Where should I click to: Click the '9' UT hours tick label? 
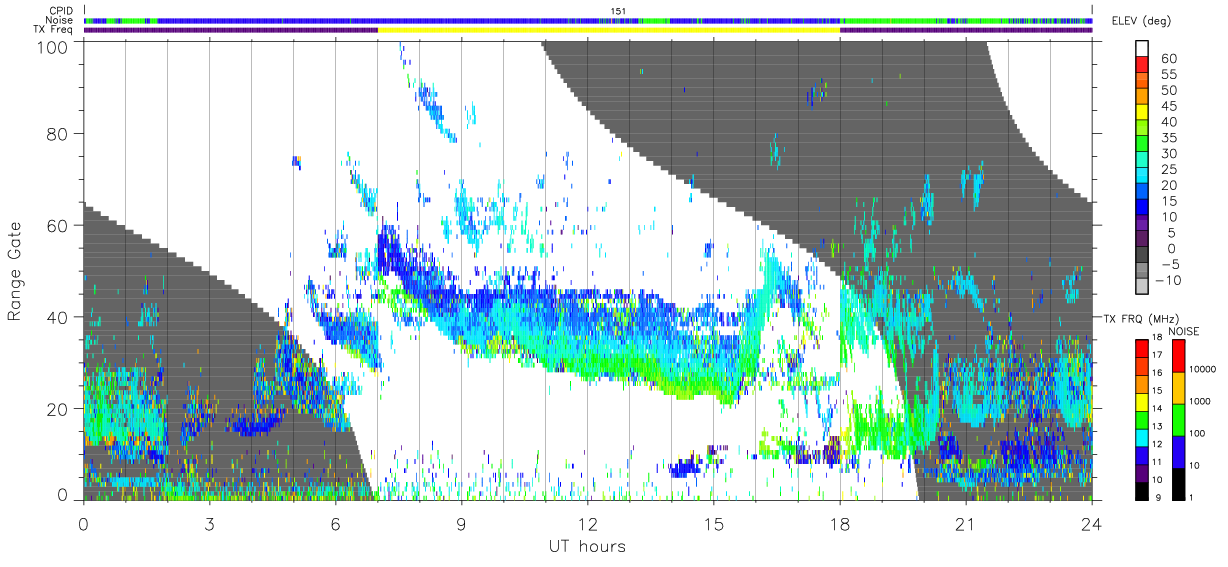[x=462, y=523]
